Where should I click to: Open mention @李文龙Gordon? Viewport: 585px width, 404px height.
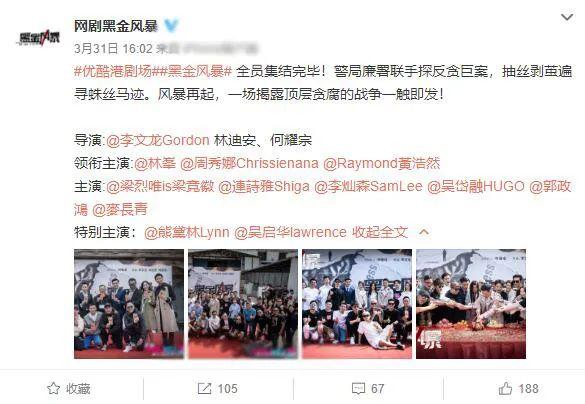158,140
